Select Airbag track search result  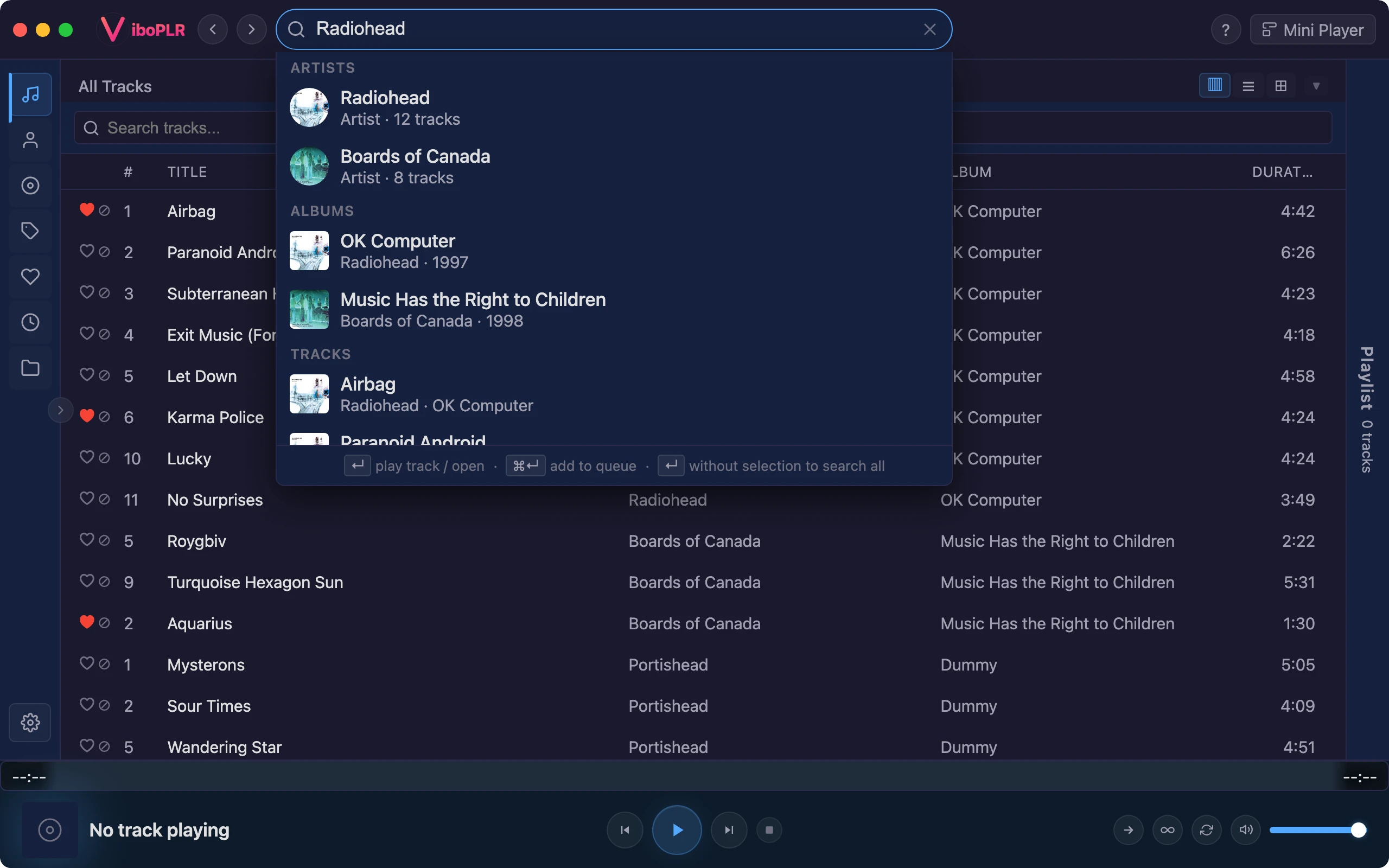[x=614, y=394]
